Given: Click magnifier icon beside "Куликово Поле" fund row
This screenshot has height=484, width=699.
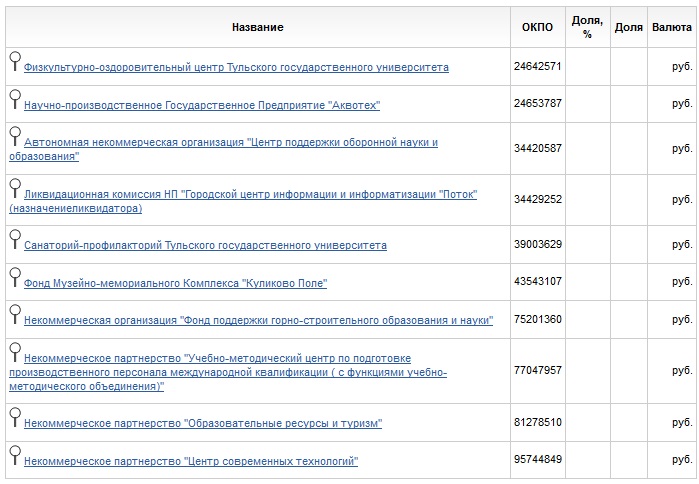Looking at the screenshot, I should coord(14,276).
